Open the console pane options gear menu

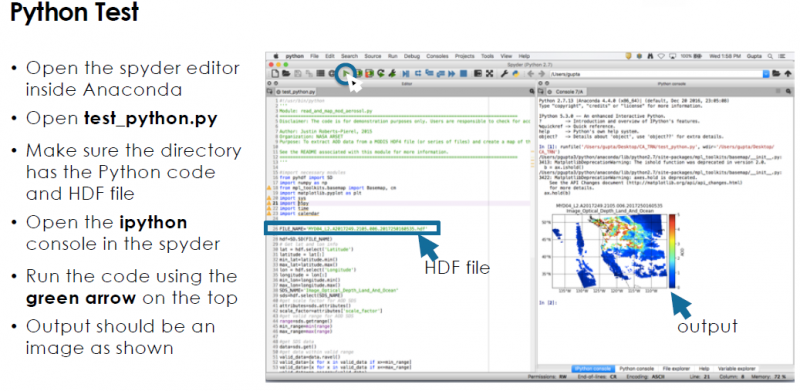point(788,91)
